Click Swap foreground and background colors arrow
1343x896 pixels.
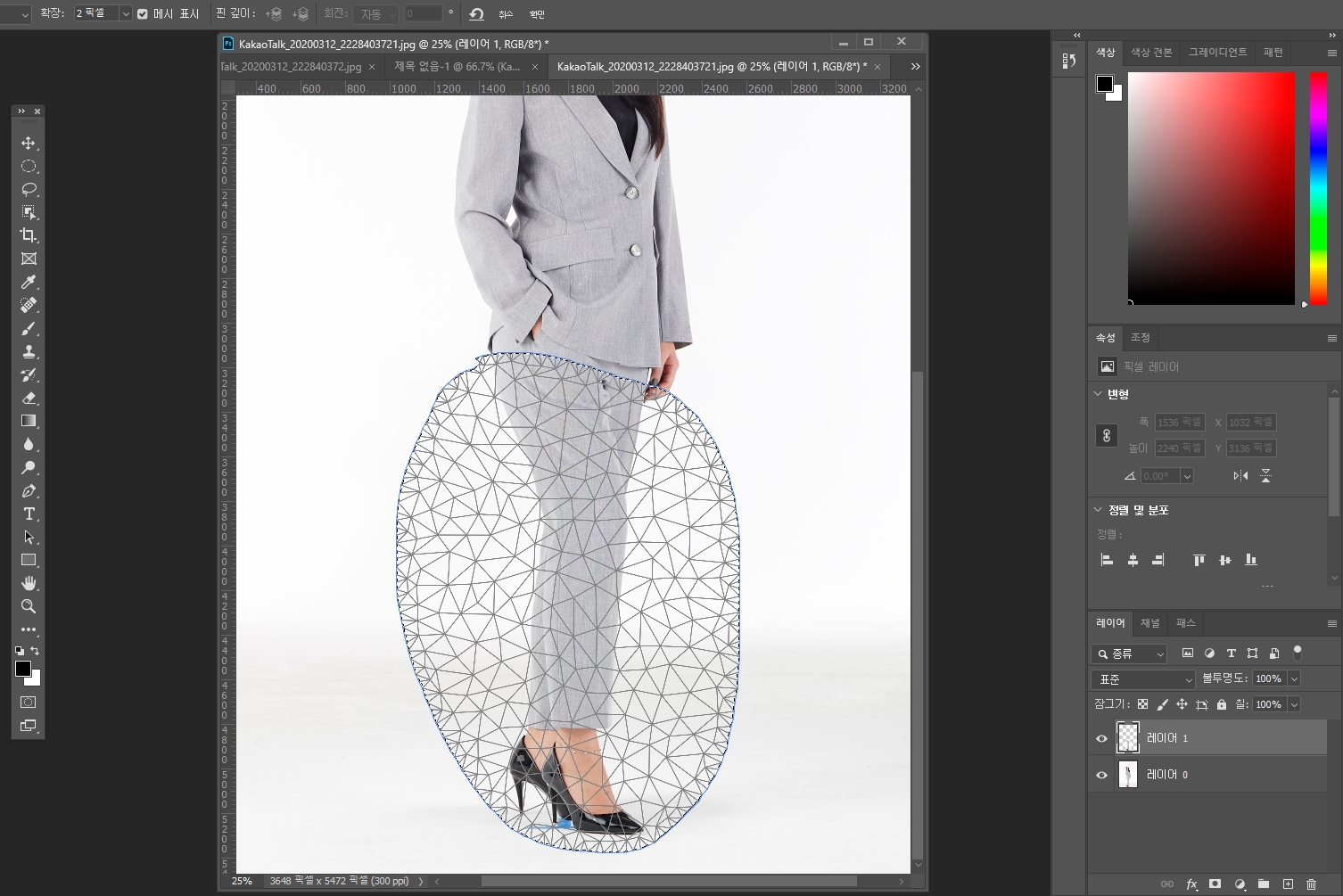35,651
